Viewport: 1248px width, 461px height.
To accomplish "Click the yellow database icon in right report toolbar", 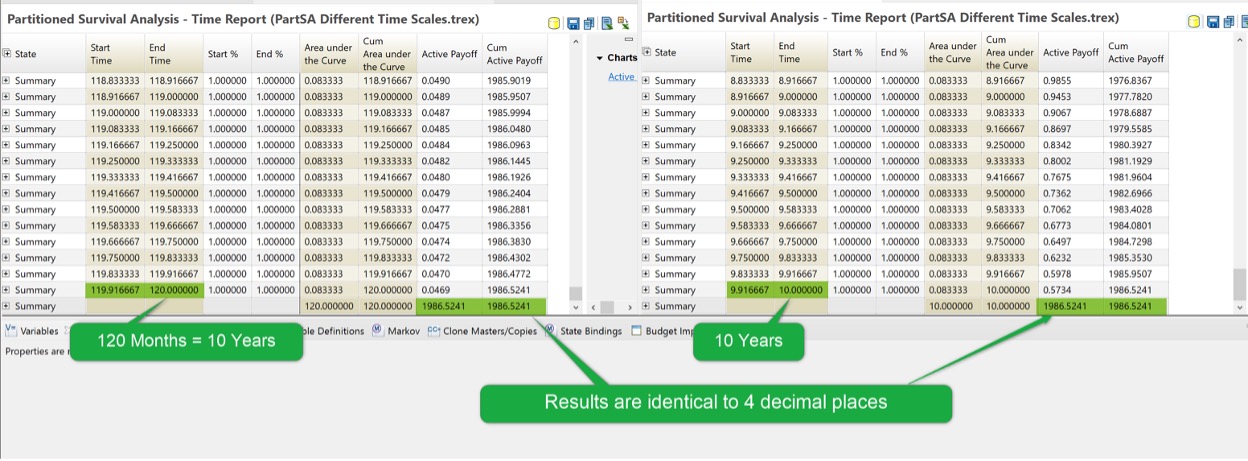I will pyautogui.click(x=1194, y=22).
